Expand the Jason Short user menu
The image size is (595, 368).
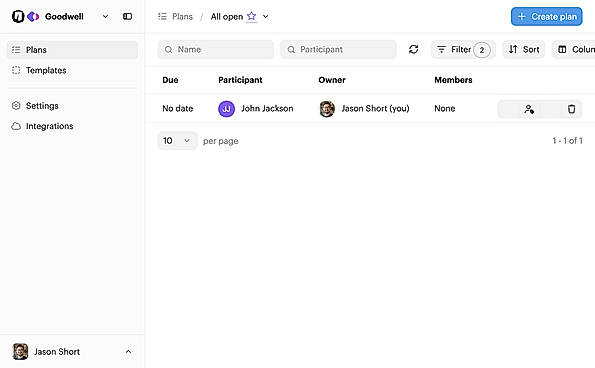click(x=128, y=352)
